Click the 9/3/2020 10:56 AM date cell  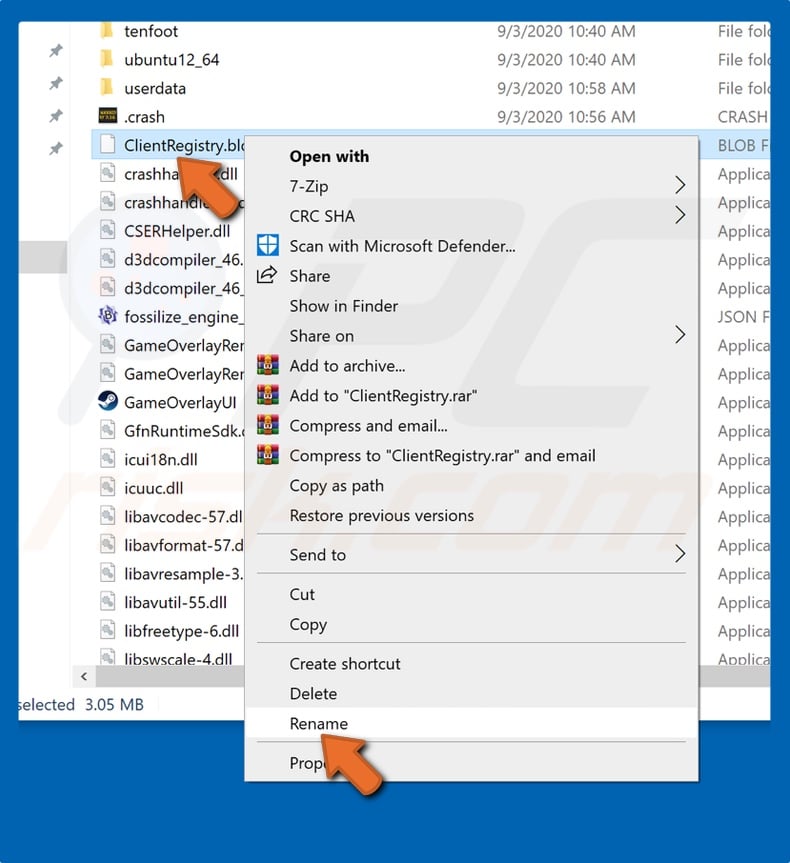tap(566, 117)
